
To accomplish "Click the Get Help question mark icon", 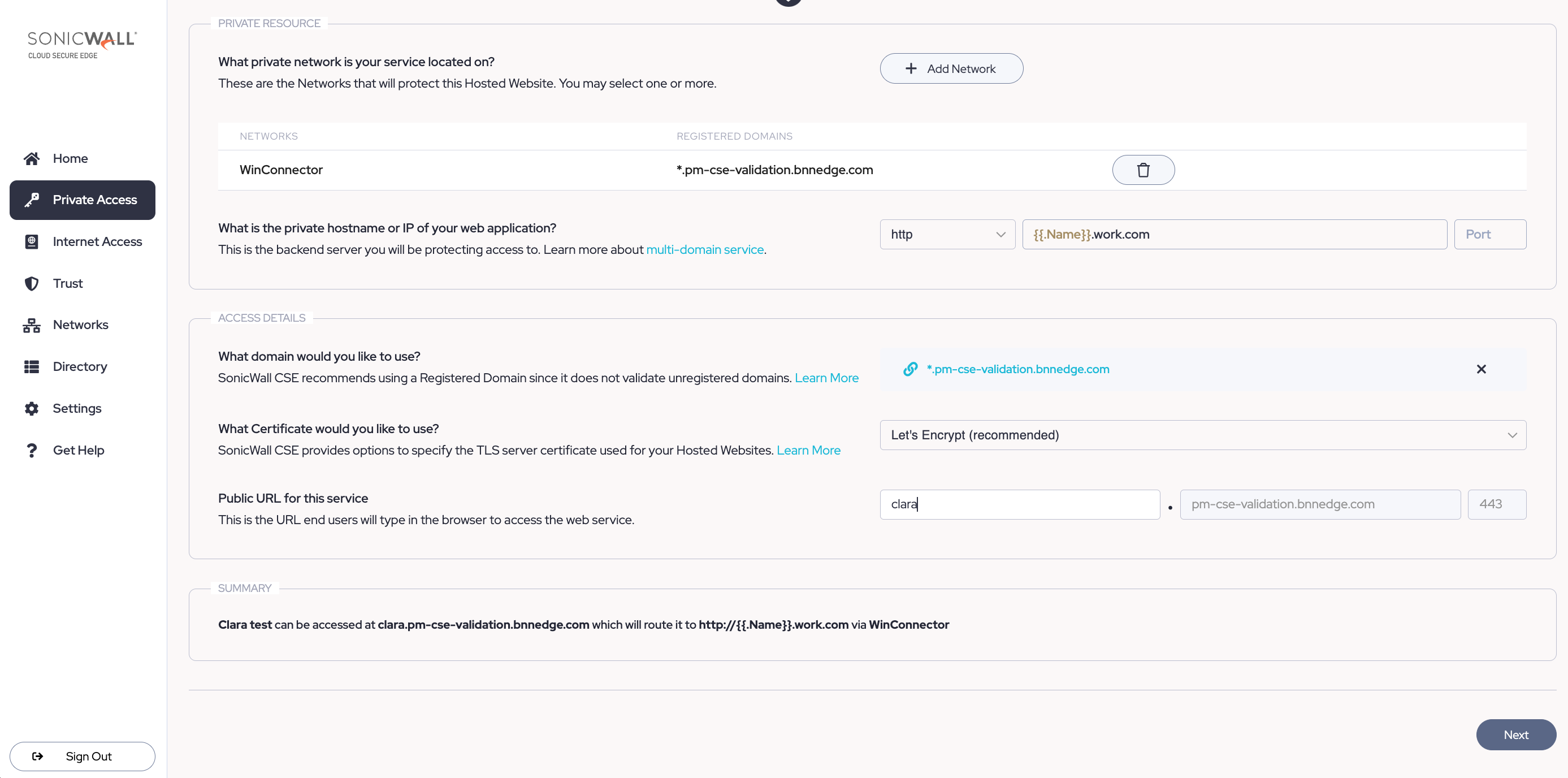I will [32, 451].
